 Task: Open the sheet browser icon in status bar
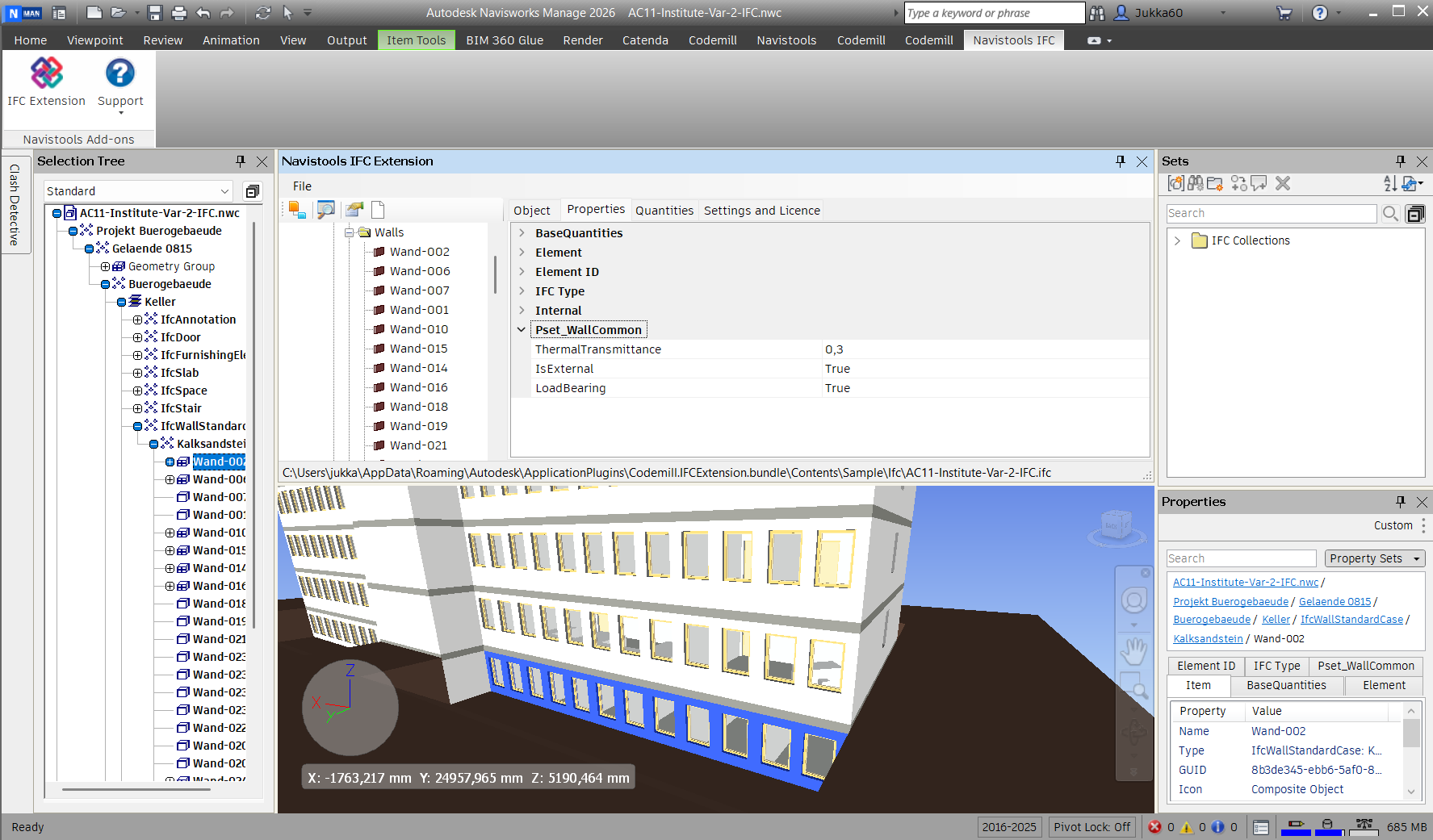coord(1261,827)
